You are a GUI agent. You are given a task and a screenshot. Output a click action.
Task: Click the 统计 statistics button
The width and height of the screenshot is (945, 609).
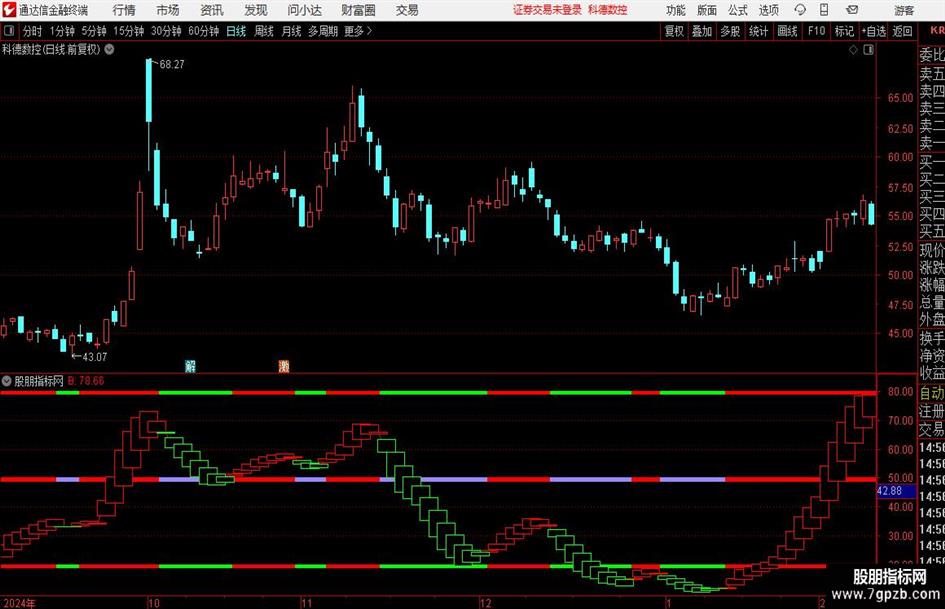(758, 31)
